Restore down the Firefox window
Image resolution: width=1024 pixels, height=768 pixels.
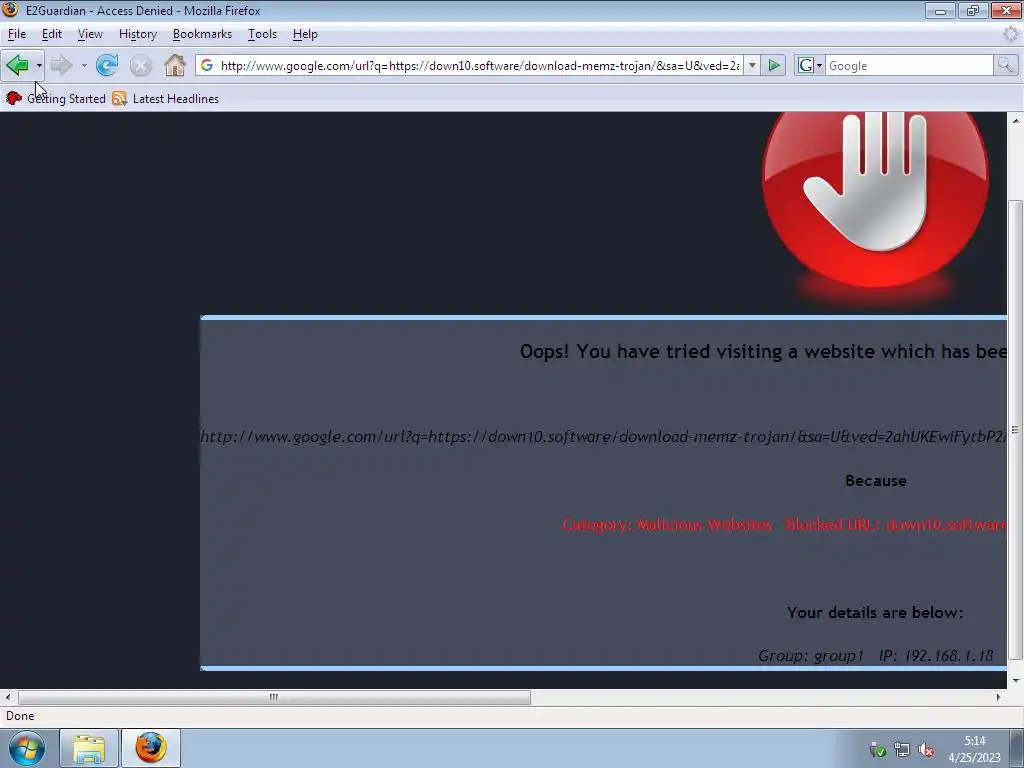point(973,10)
